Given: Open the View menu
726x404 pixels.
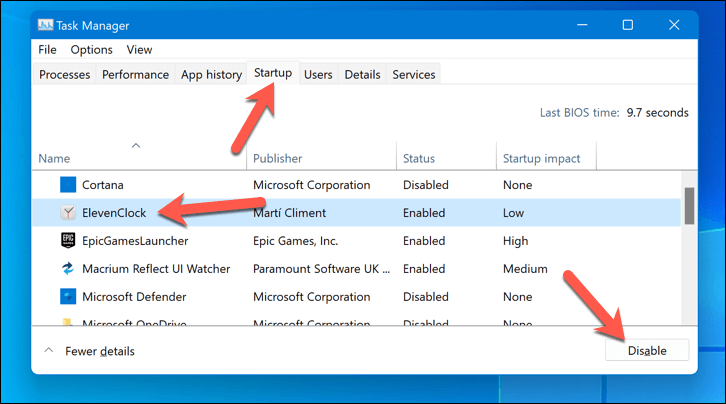Looking at the screenshot, I should [x=139, y=49].
